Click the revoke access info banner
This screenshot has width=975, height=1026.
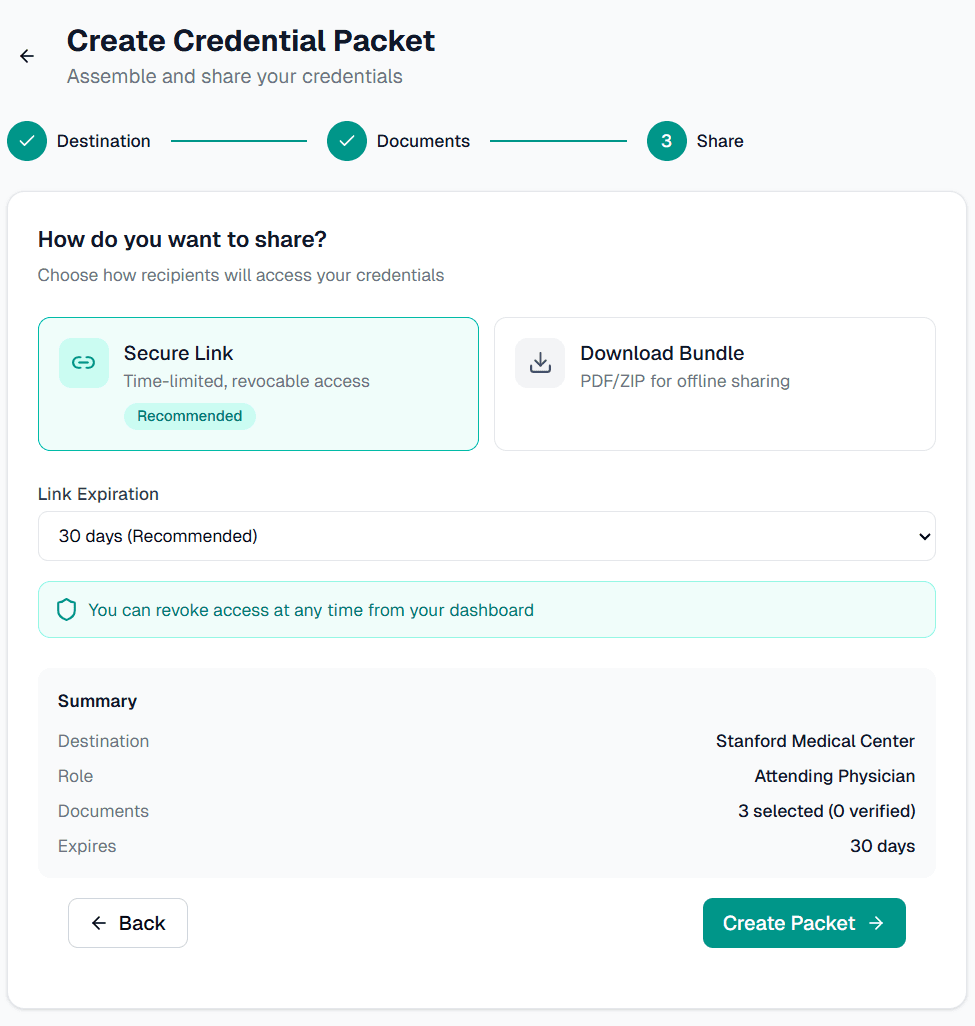(x=486, y=610)
